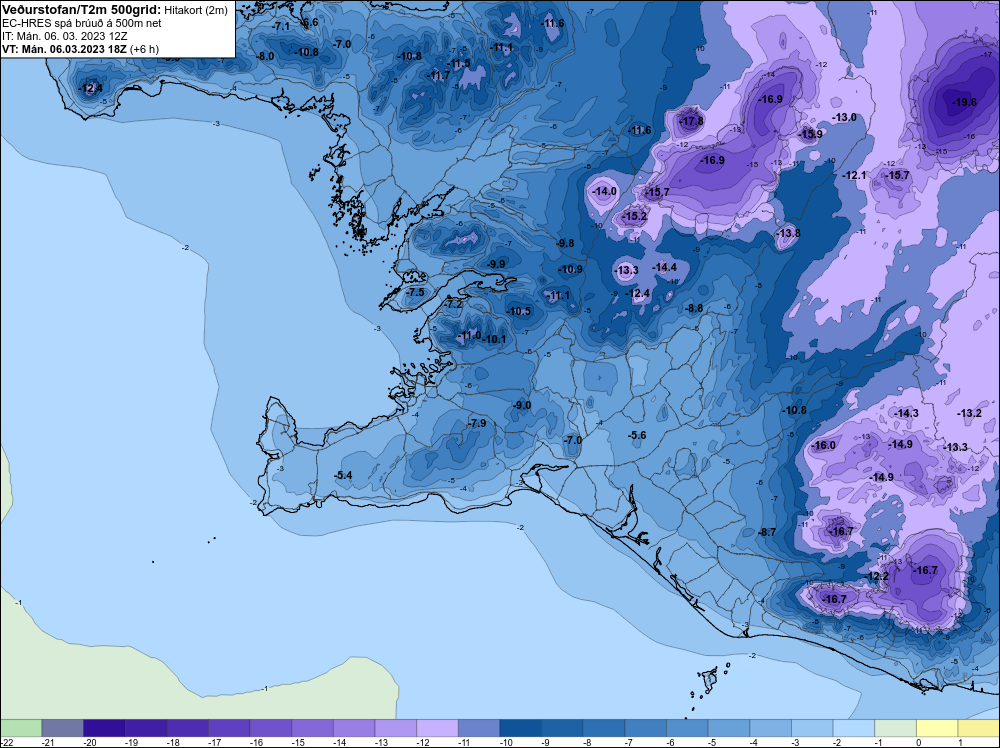Click the -8.8 temperature value
1000x748 pixels.
[694, 309]
